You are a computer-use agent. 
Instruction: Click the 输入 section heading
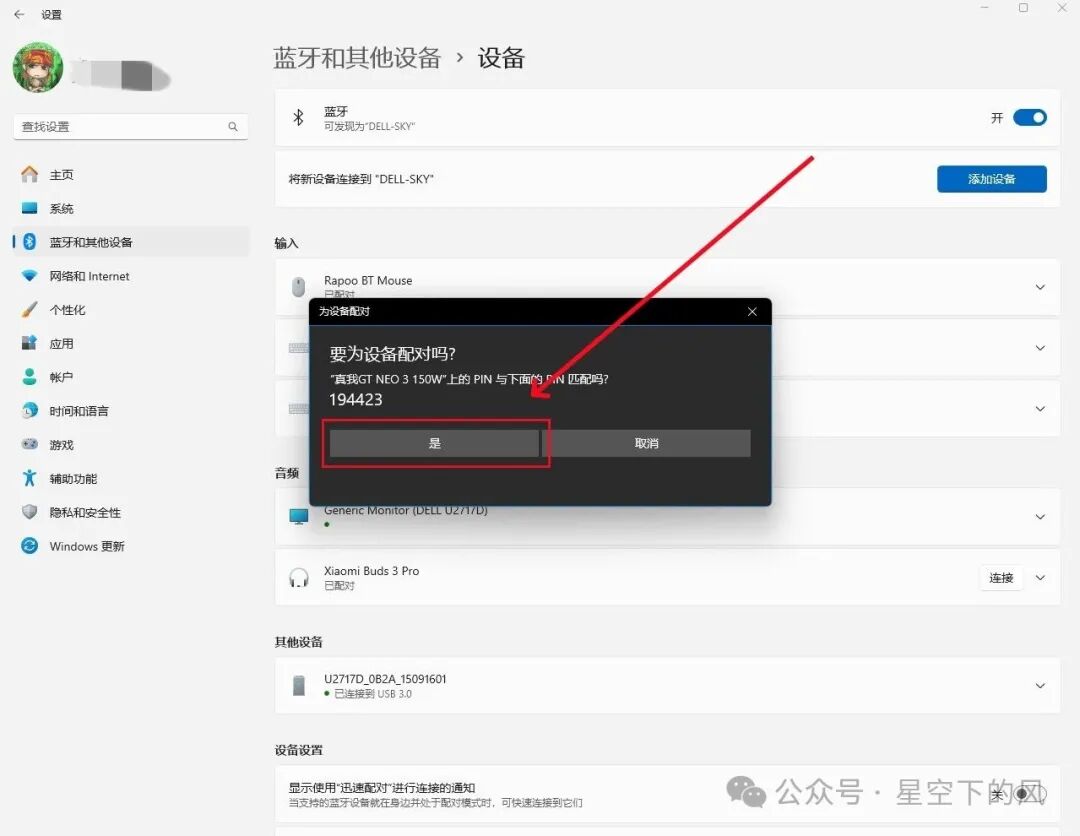[x=287, y=243]
